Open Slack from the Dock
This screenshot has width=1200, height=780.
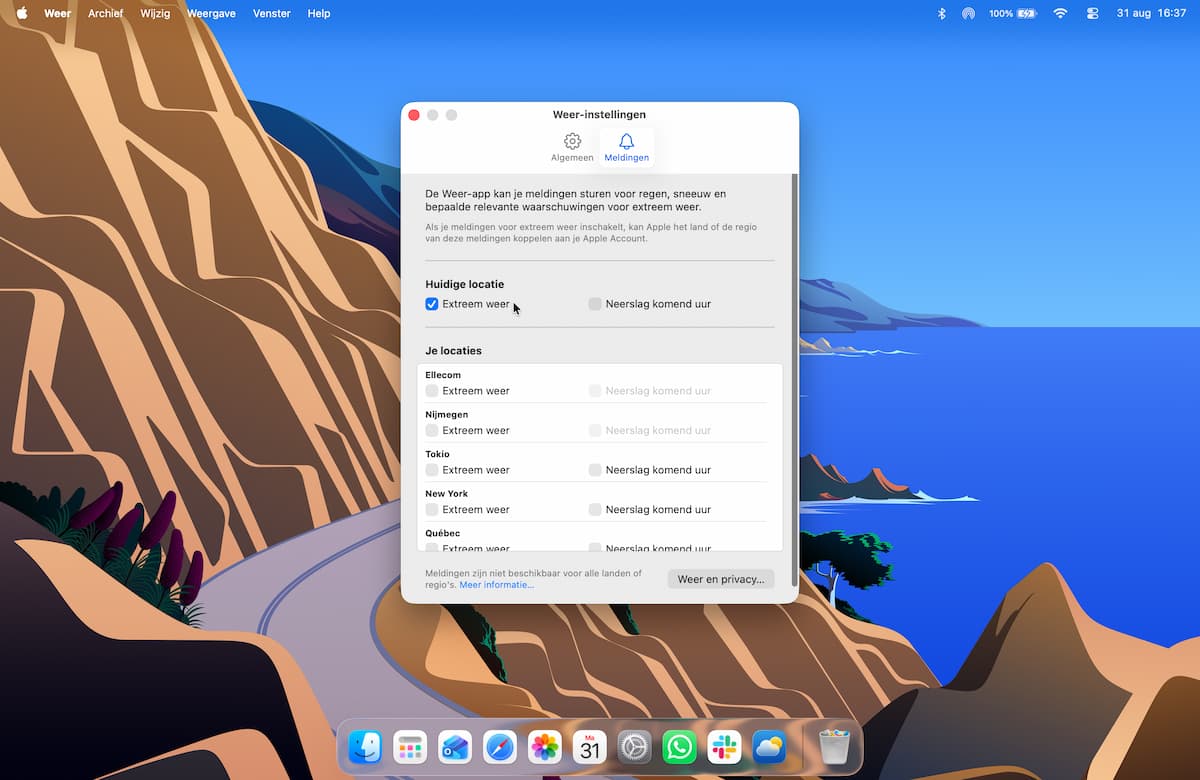(724, 747)
